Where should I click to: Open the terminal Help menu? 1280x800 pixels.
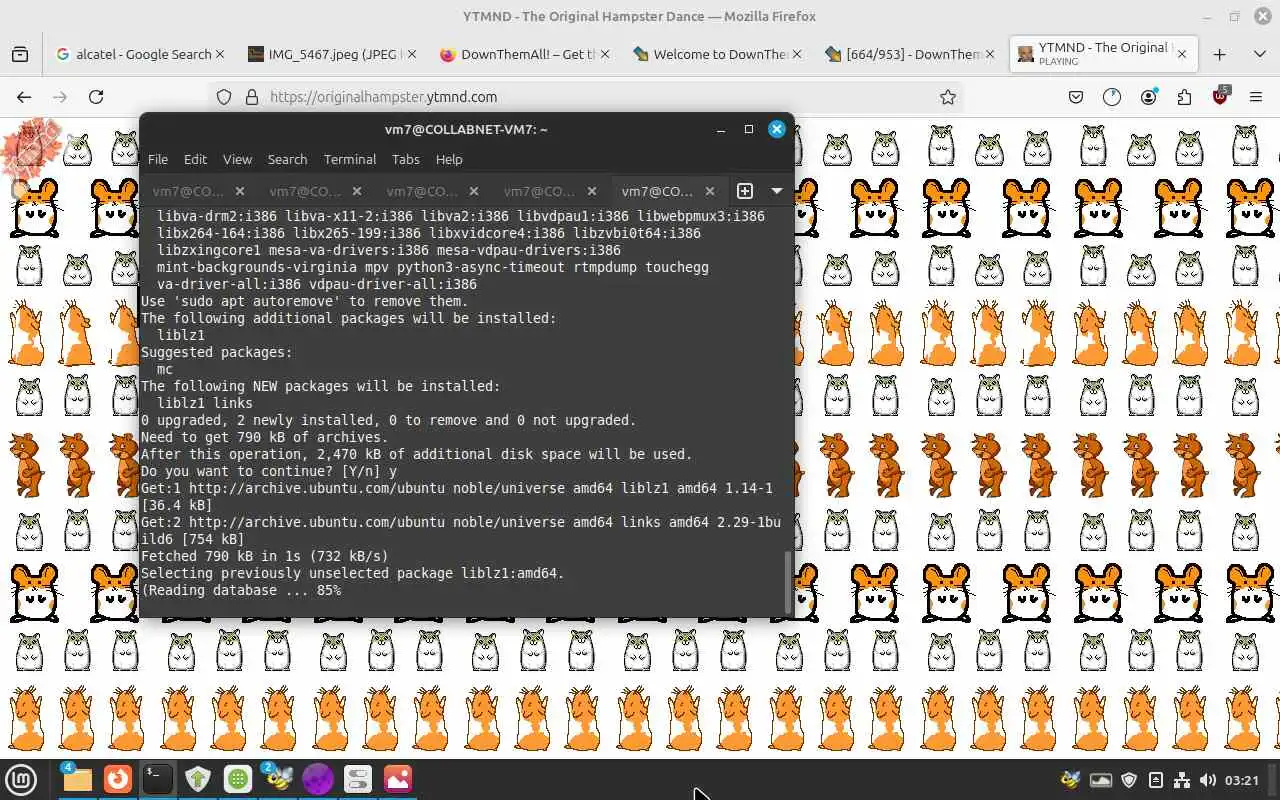[449, 159]
